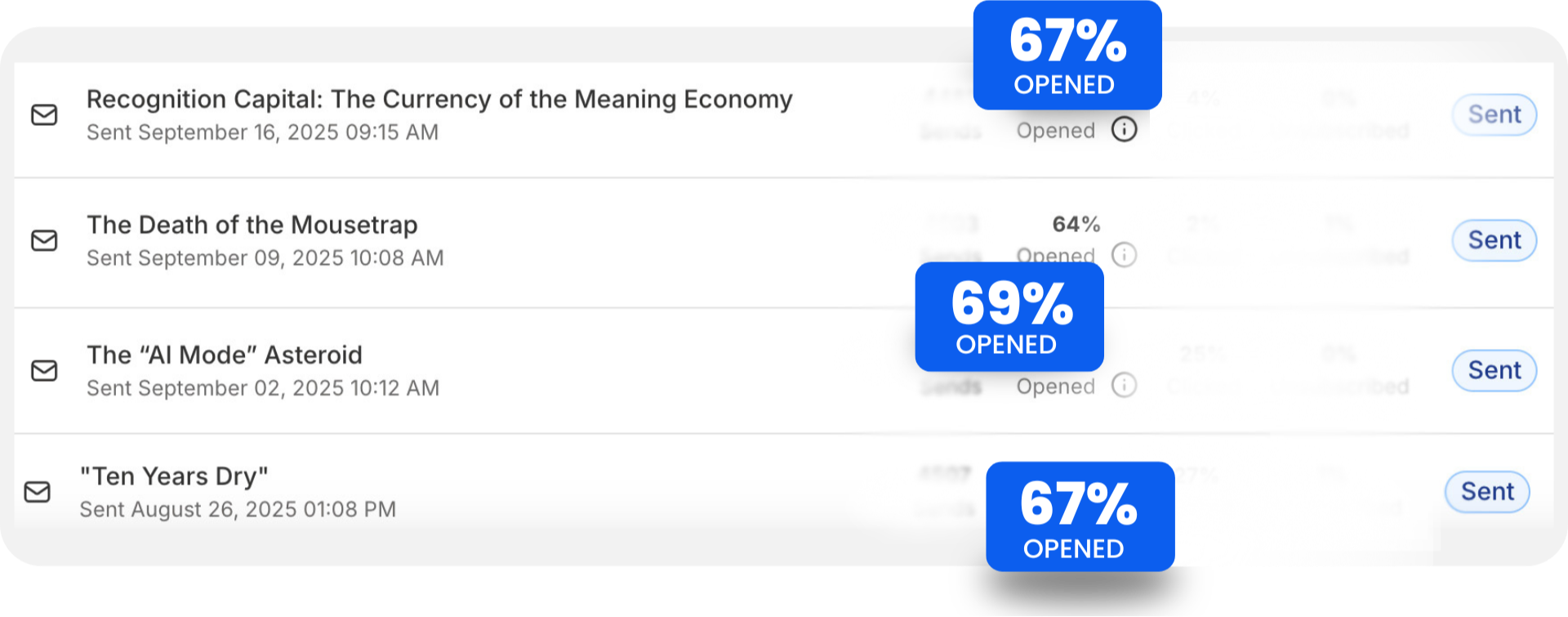The width and height of the screenshot is (1568, 617).
Task: Open info icon next to Opened in Recognition Capital row
Action: [1124, 129]
